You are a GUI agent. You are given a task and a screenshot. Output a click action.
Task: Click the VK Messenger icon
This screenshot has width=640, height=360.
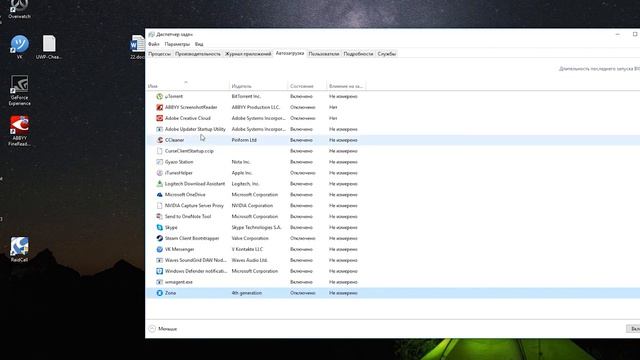click(x=160, y=249)
